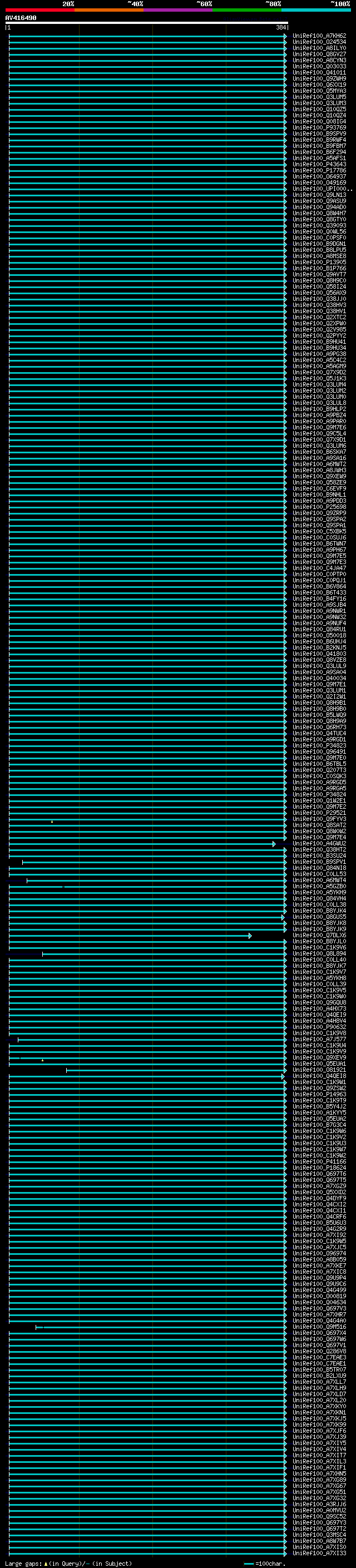This screenshot has height=1568, width=356.
Task: Select label UniRef100_P13905
Action: tap(319, 263)
